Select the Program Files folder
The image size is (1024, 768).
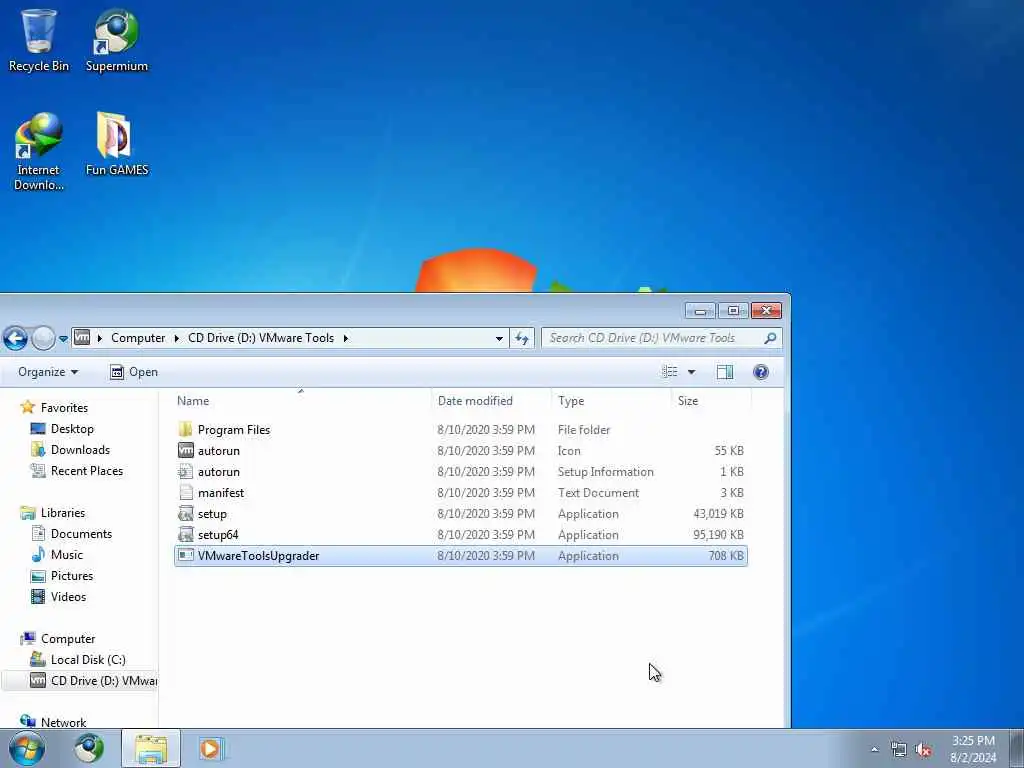click(460, 430)
